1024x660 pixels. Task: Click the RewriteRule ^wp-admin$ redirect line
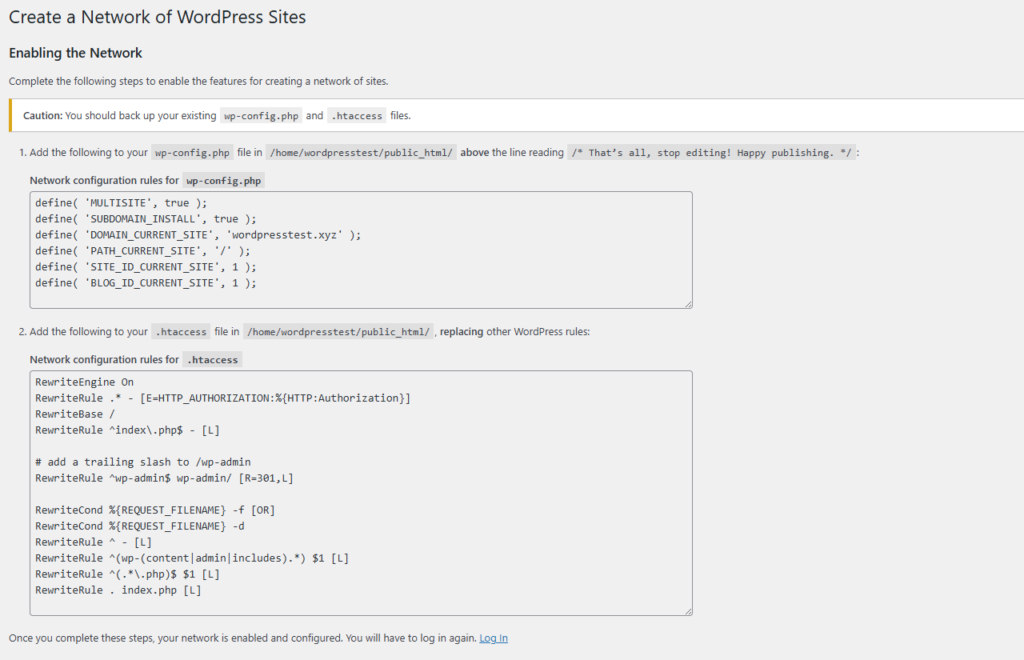pos(165,478)
